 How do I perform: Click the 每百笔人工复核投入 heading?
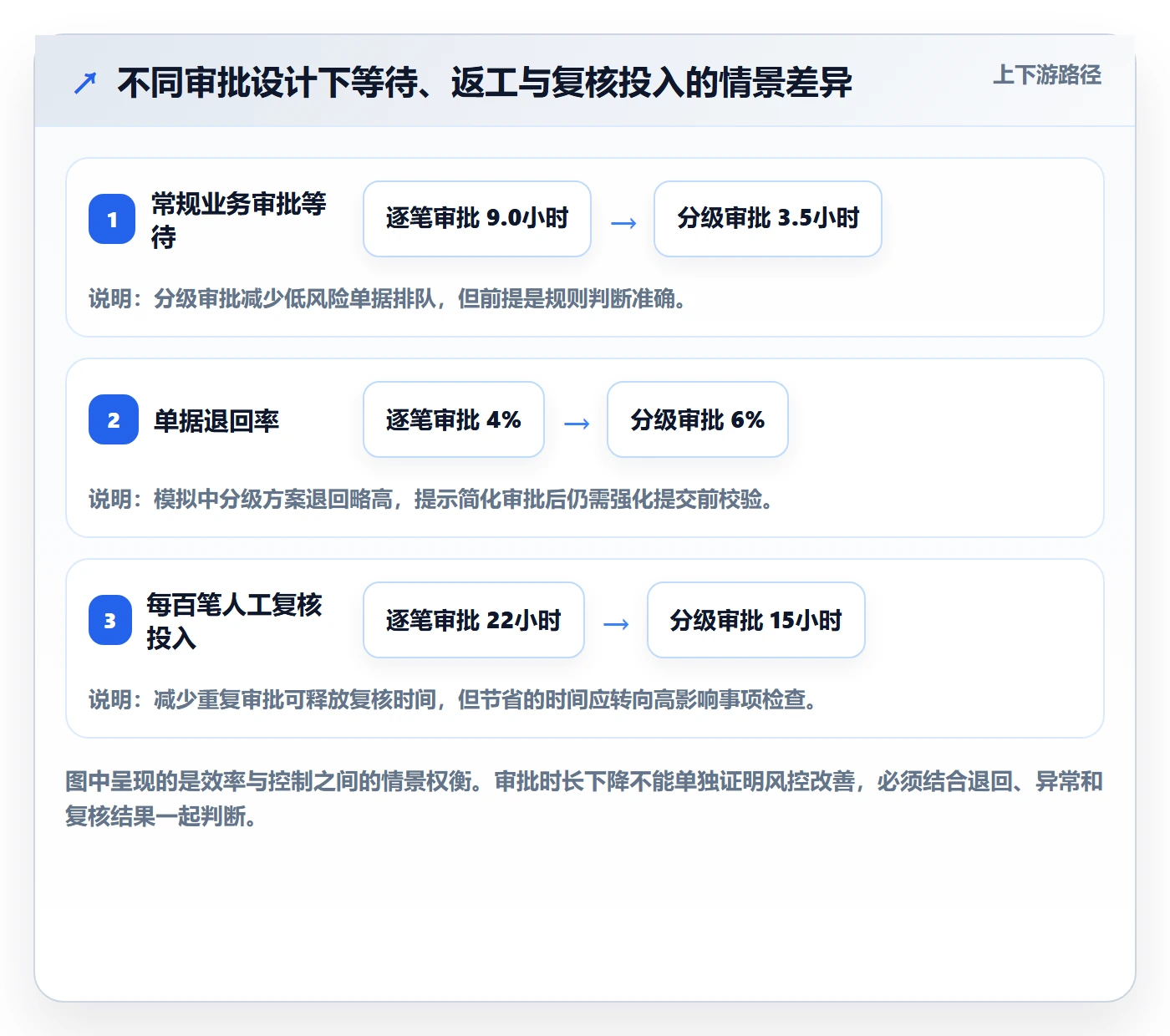pyautogui.click(x=235, y=621)
